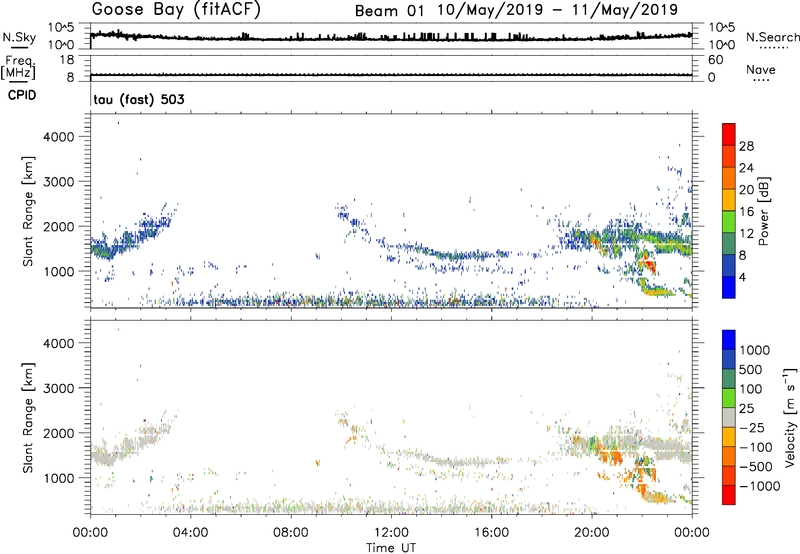
Task: Click the '16:00' time axis tick label
Action: (x=491, y=533)
